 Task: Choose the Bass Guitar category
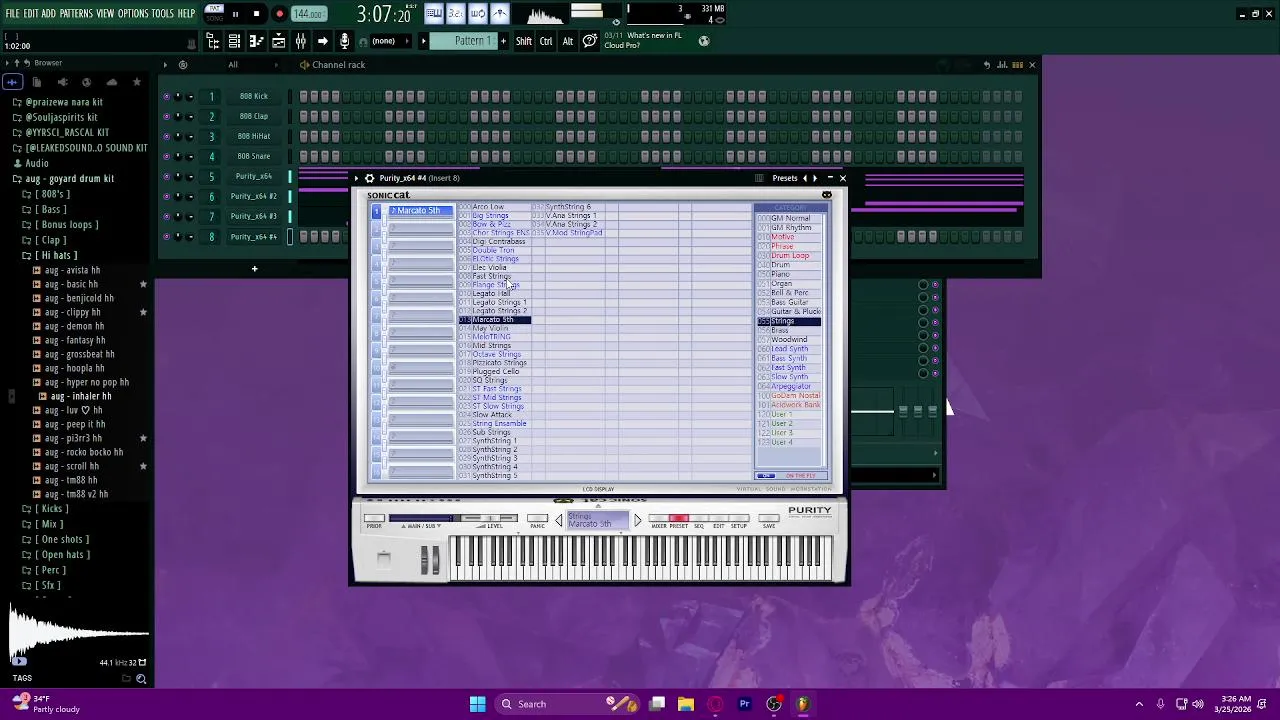[790, 302]
